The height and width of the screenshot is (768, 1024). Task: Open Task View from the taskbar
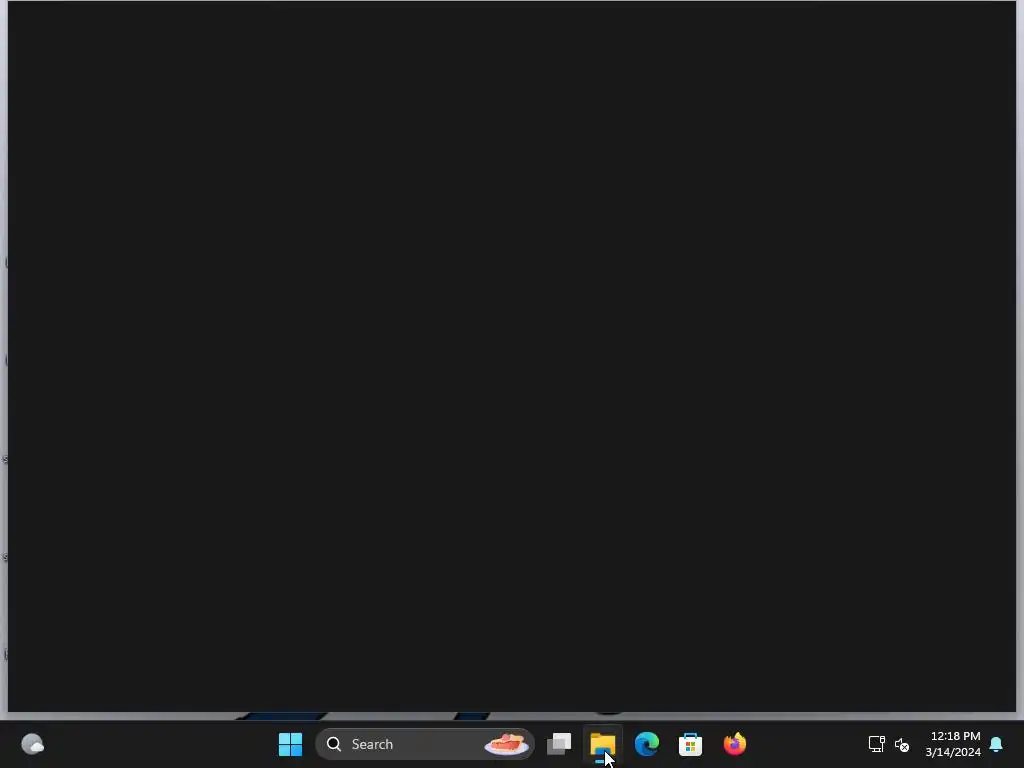click(x=559, y=744)
